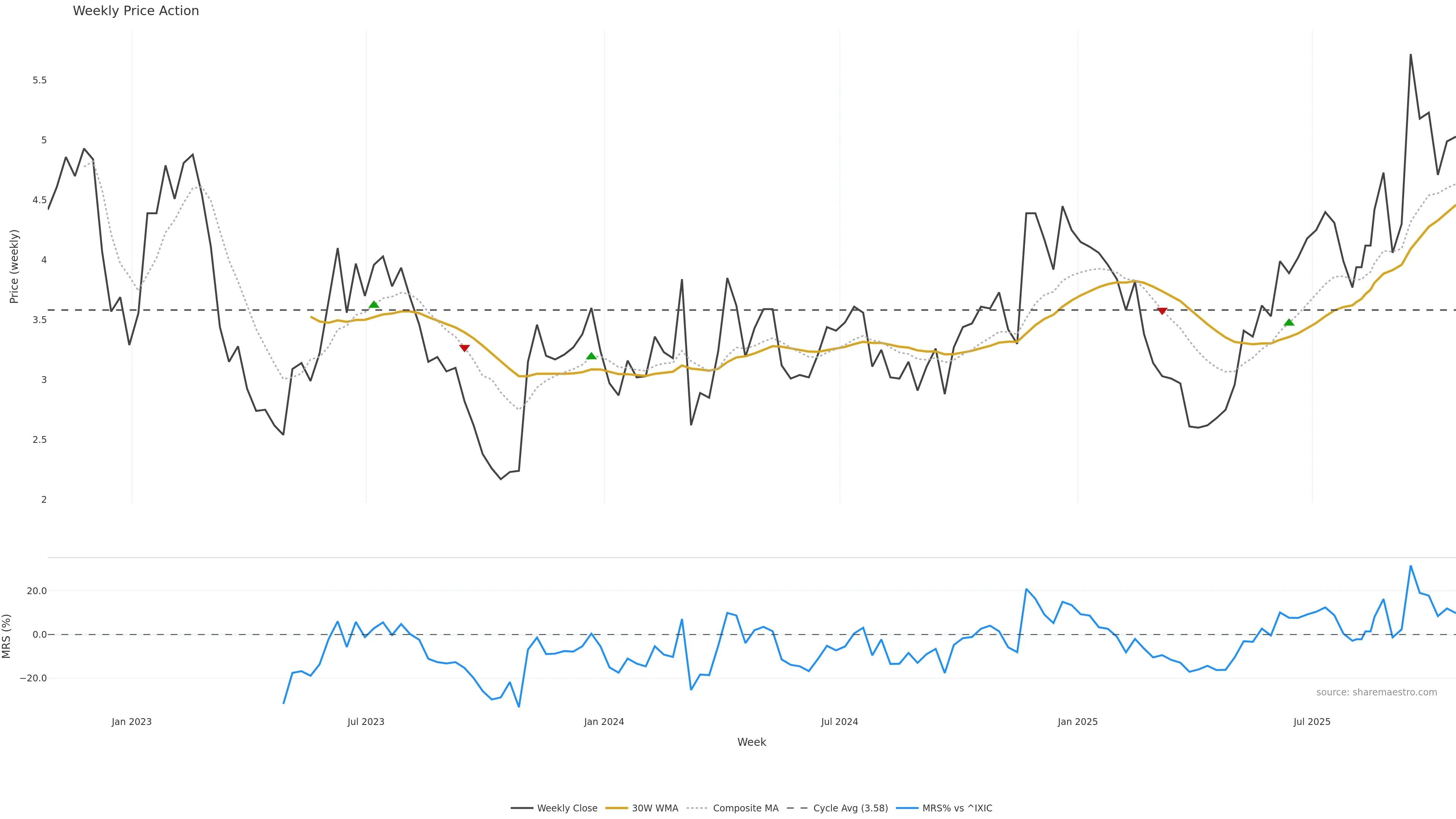Click the Price (weekly) y-axis title
The image size is (1456, 819).
[14, 266]
